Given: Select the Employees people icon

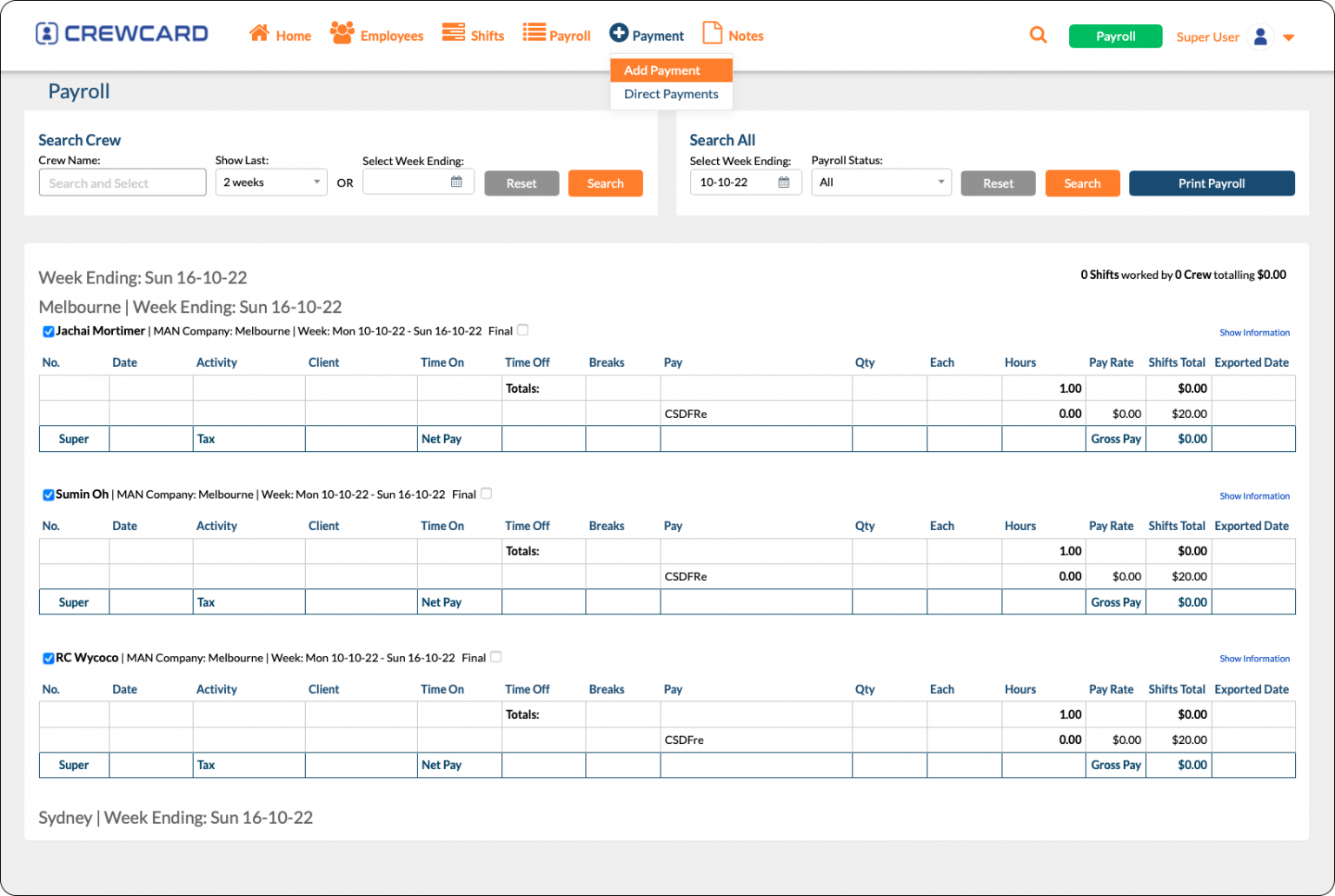Looking at the screenshot, I should click(341, 31).
